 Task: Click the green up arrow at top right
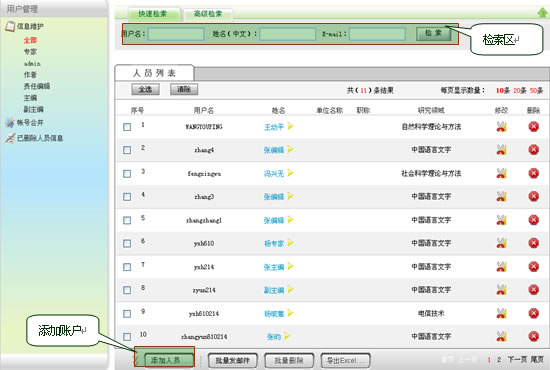[542, 13]
